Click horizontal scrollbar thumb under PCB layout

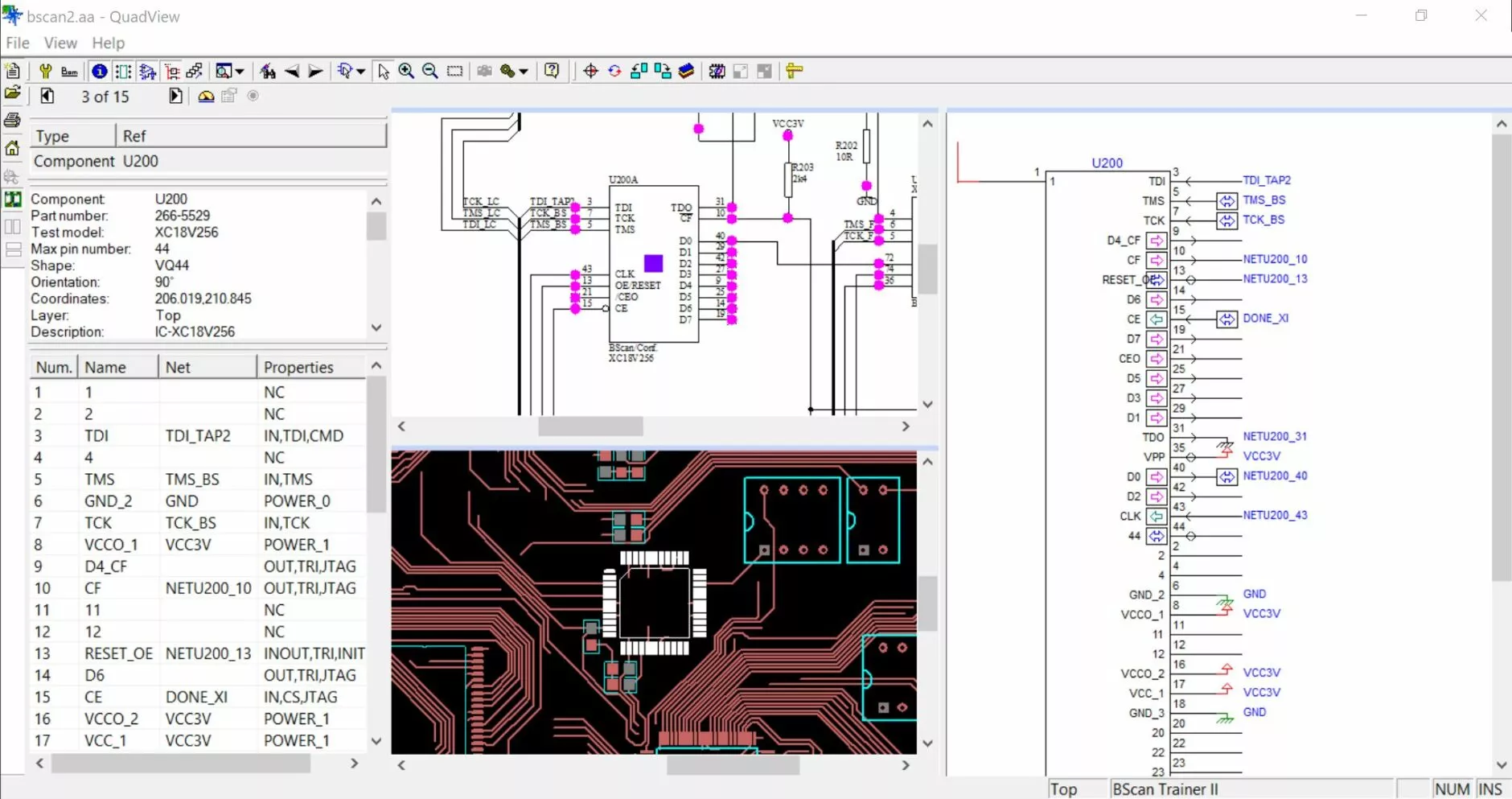click(733, 765)
